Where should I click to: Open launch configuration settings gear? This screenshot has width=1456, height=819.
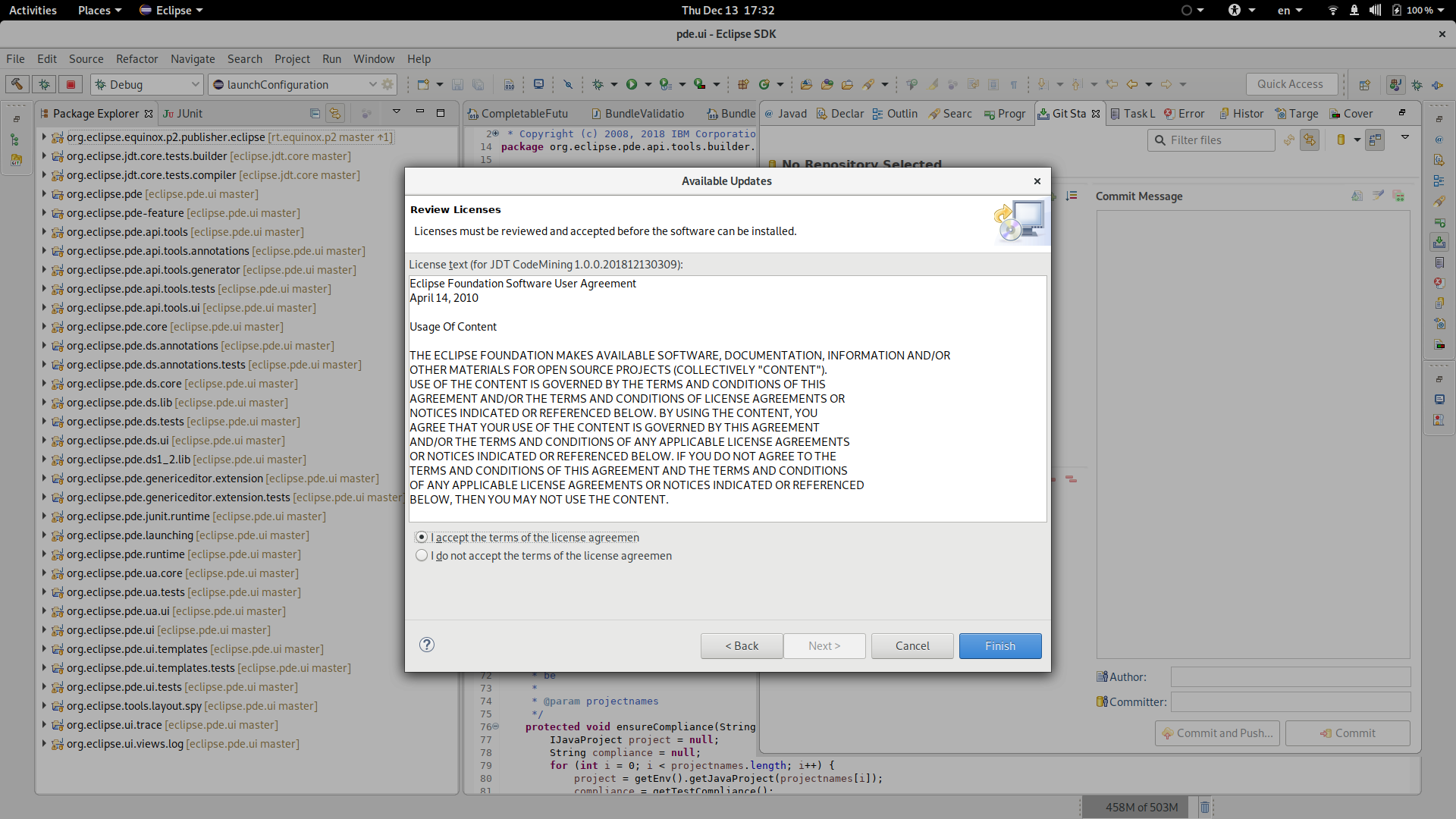pos(388,84)
